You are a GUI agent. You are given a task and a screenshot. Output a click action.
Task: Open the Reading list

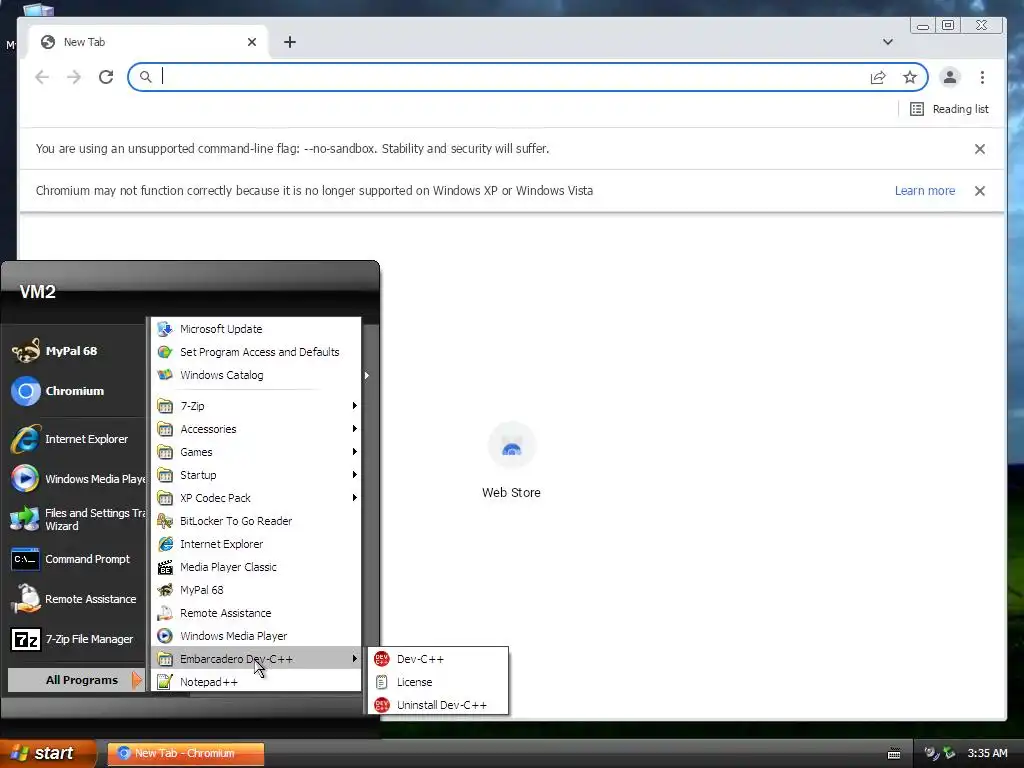950,109
